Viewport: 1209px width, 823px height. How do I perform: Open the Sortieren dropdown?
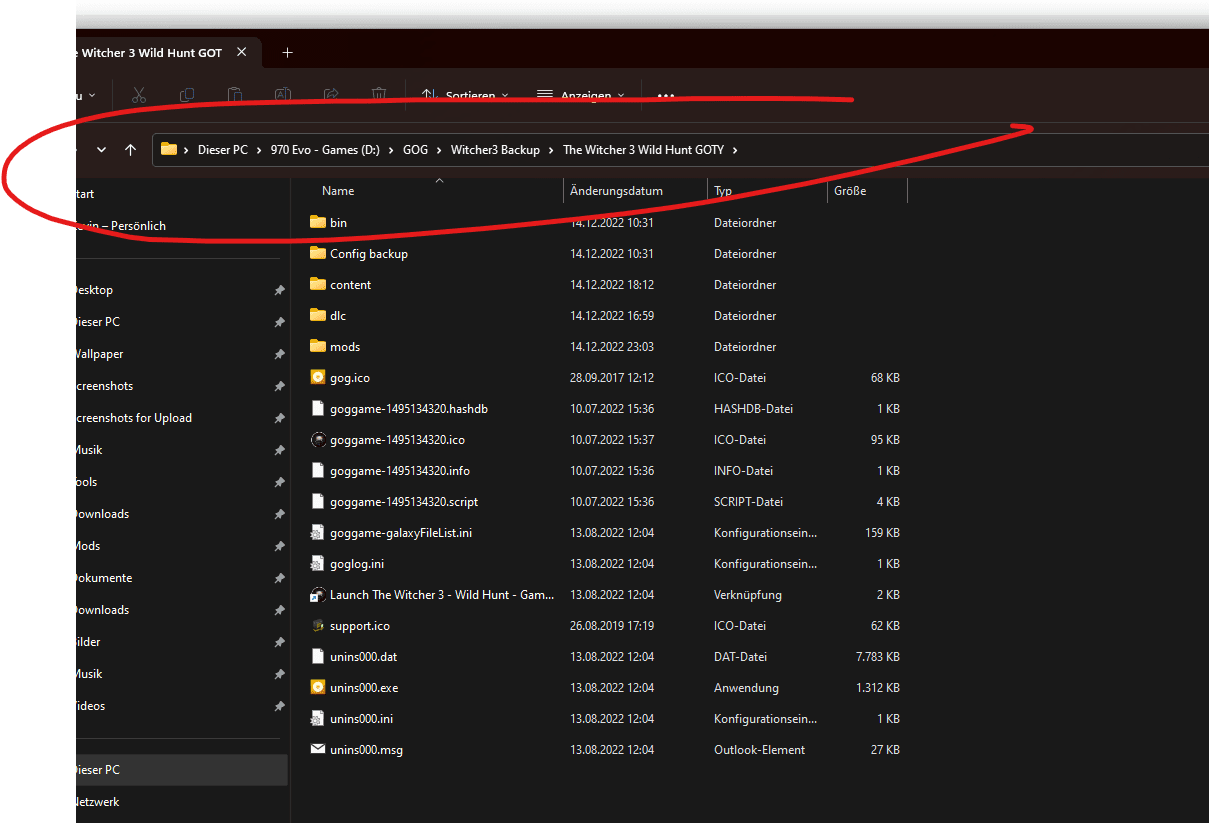pos(465,96)
